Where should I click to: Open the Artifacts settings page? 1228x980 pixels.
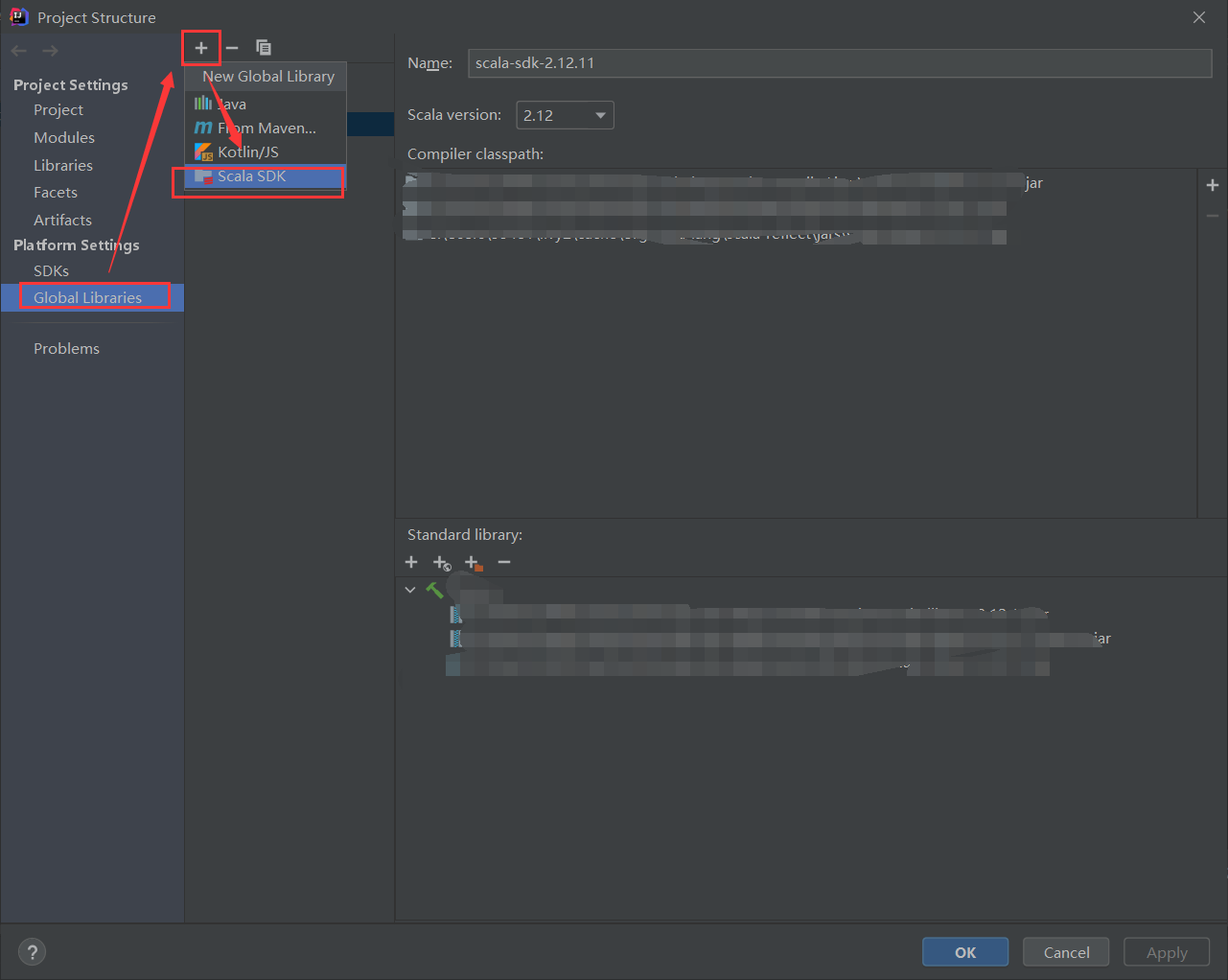[62, 221]
